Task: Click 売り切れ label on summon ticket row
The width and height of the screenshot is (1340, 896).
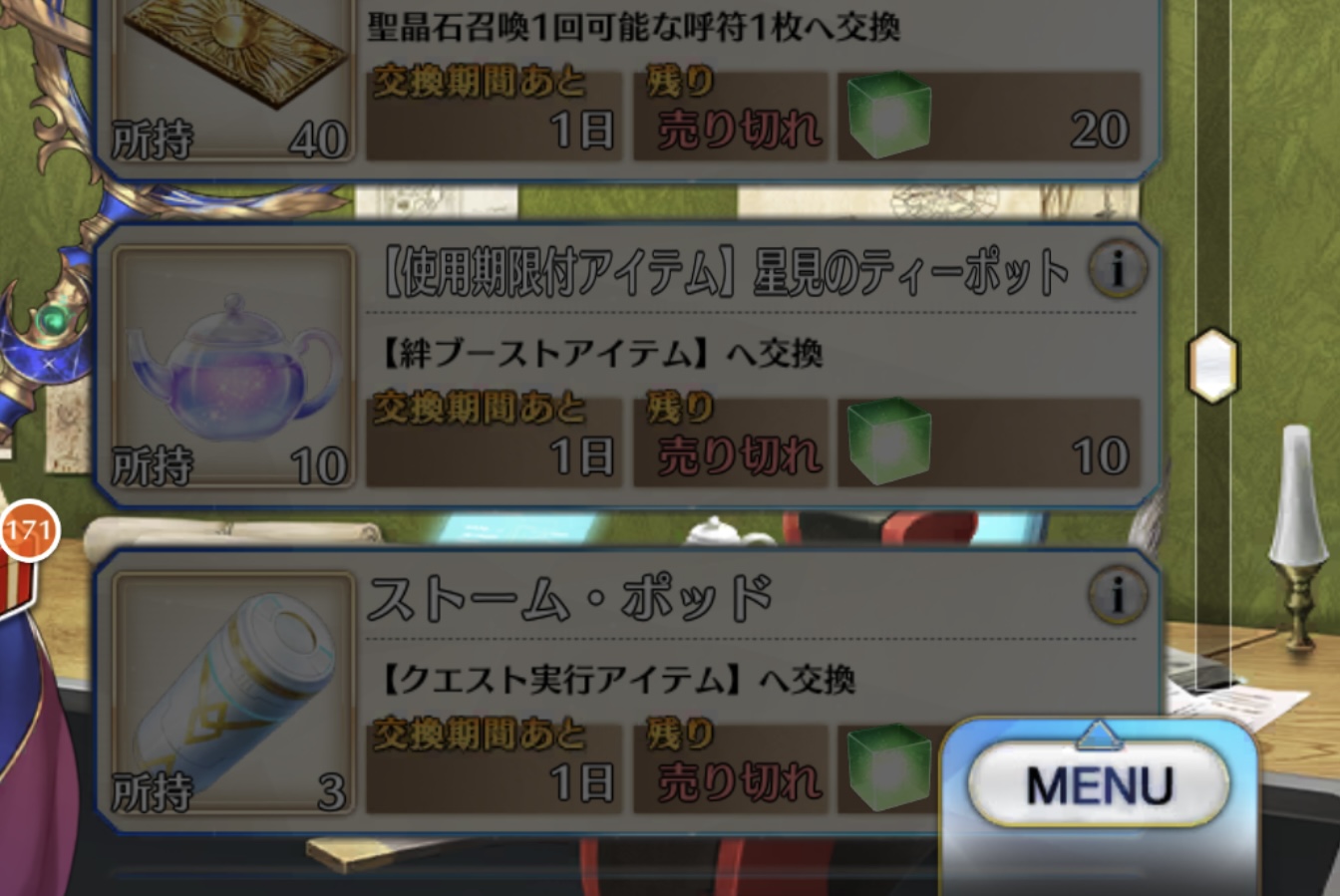Action: (x=740, y=130)
